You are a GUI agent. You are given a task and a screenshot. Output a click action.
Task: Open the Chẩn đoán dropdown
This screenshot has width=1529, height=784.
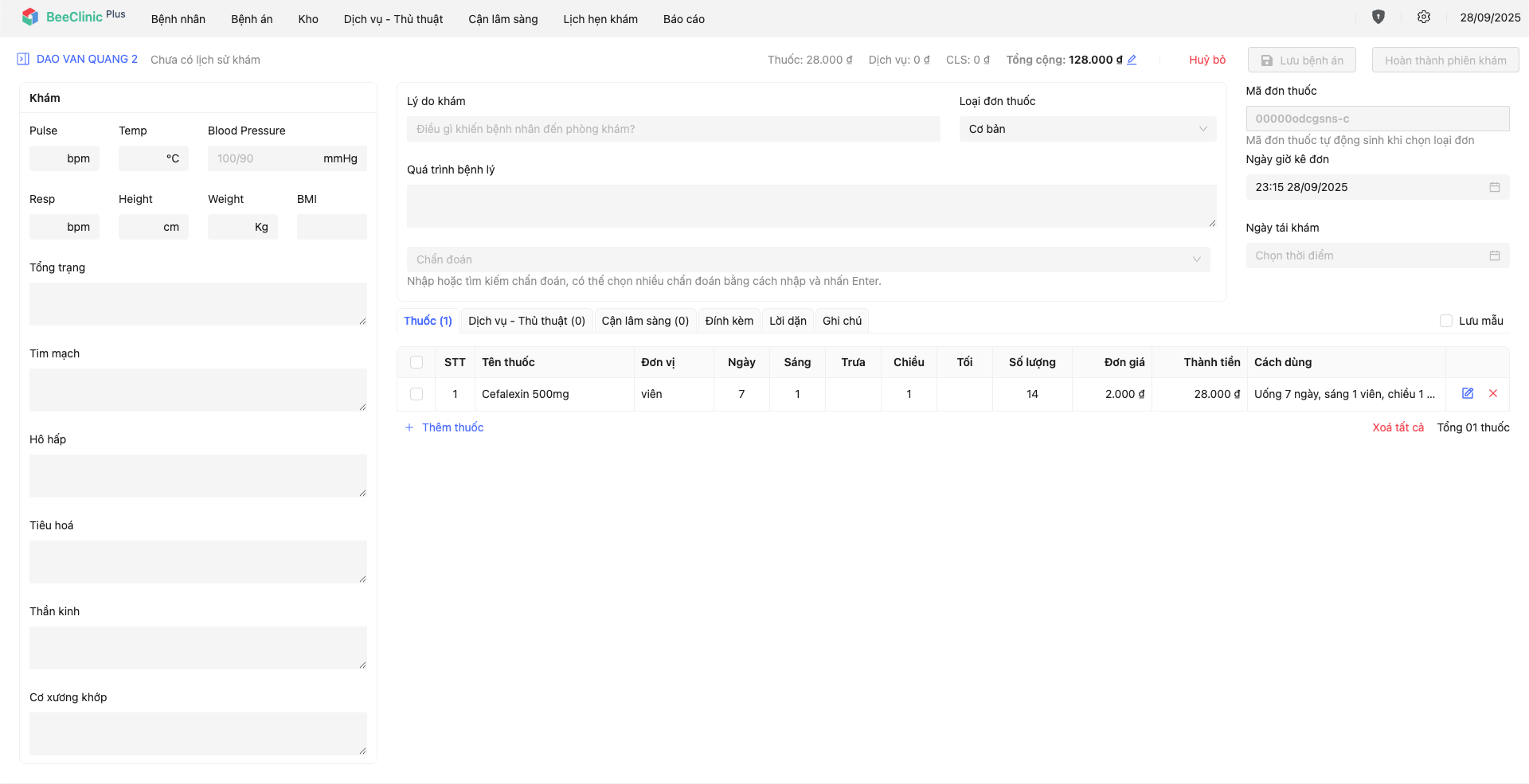pos(808,260)
